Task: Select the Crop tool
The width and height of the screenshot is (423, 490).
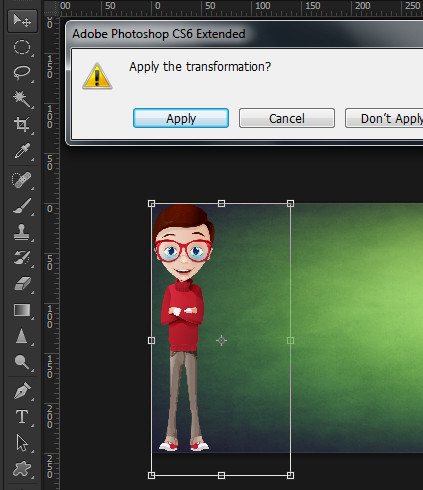Action: coord(22,124)
